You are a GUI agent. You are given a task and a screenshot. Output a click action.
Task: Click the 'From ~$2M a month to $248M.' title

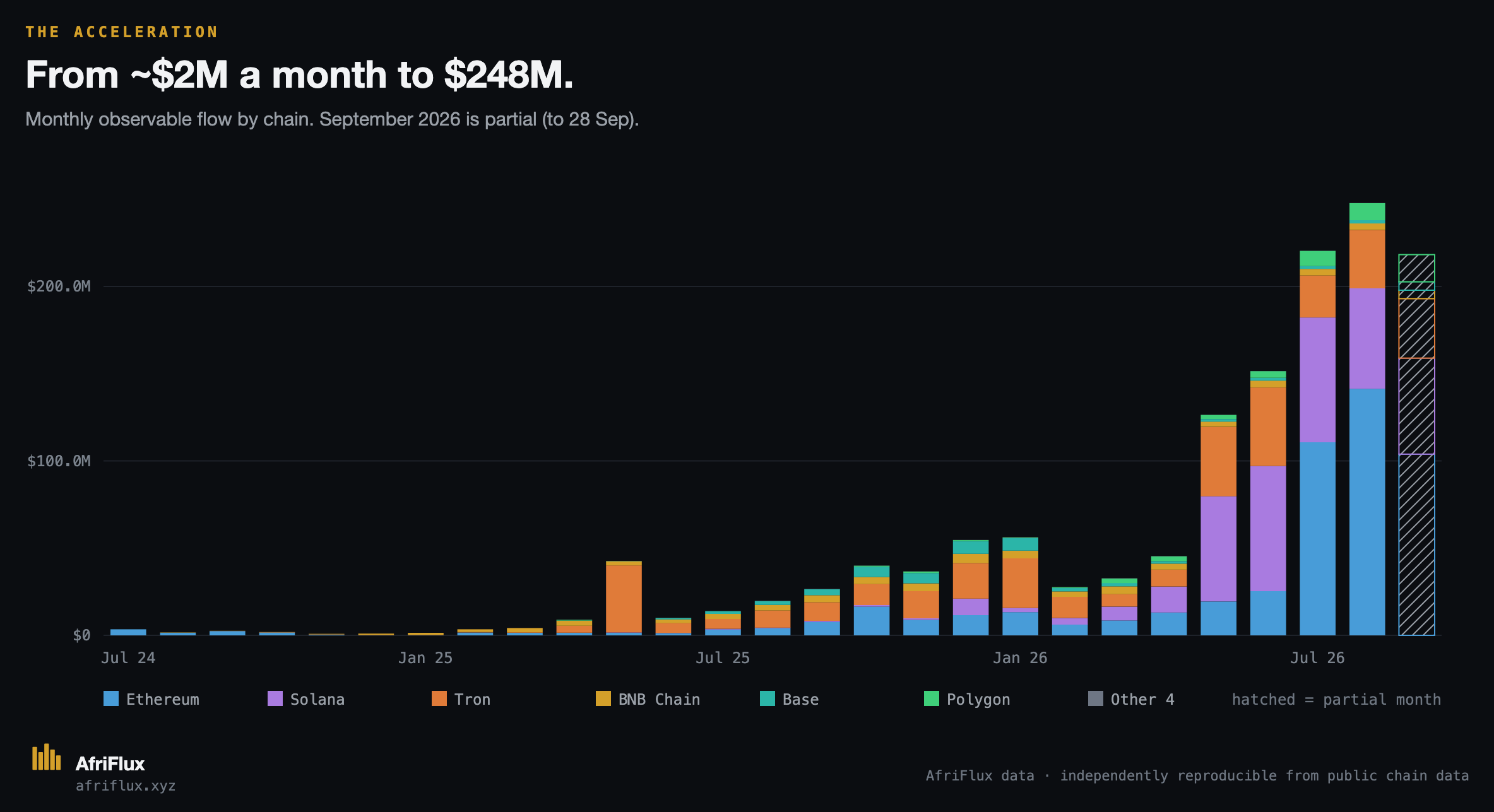point(299,74)
